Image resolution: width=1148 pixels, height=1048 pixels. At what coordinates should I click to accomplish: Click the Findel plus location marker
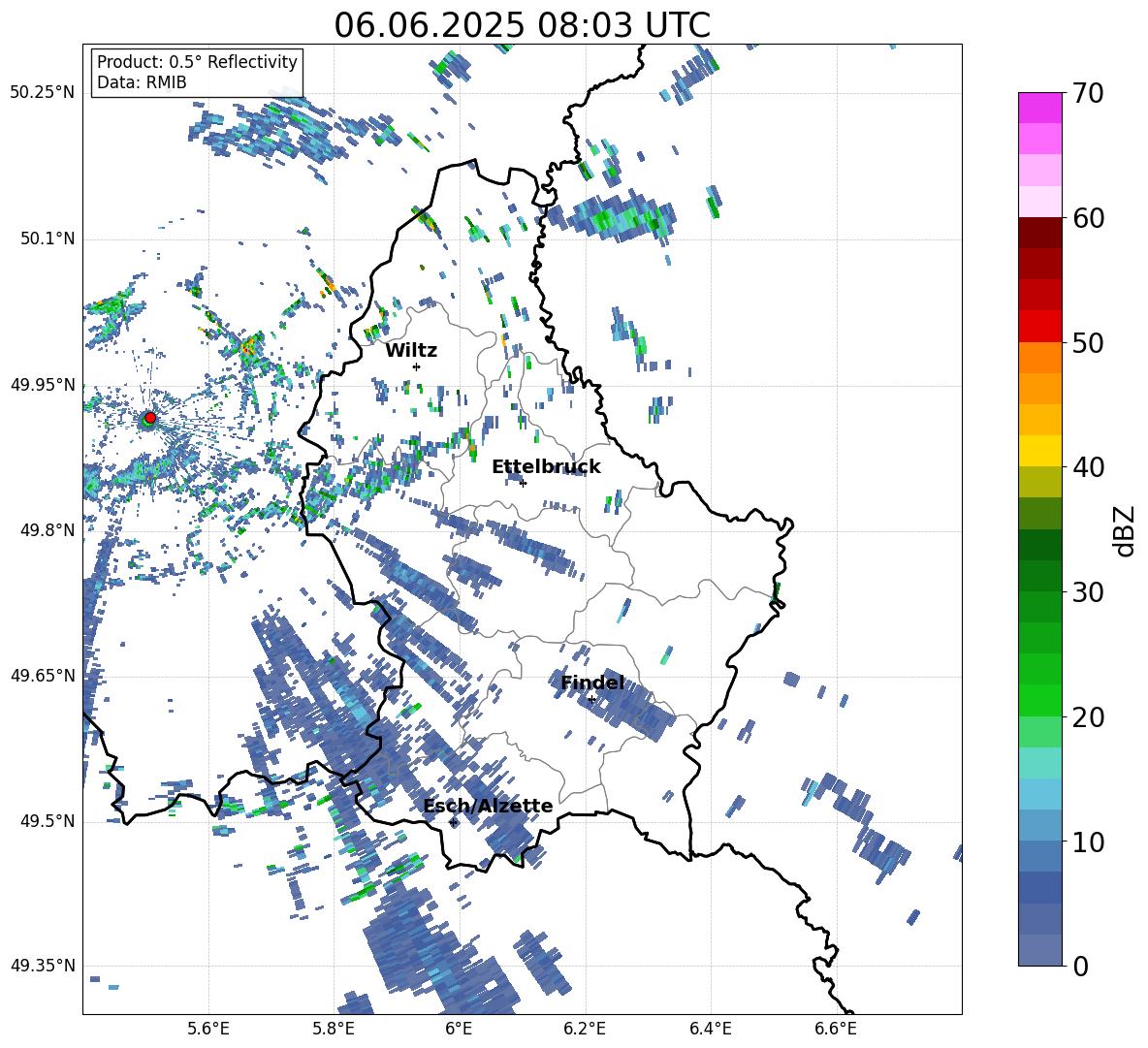click(591, 700)
